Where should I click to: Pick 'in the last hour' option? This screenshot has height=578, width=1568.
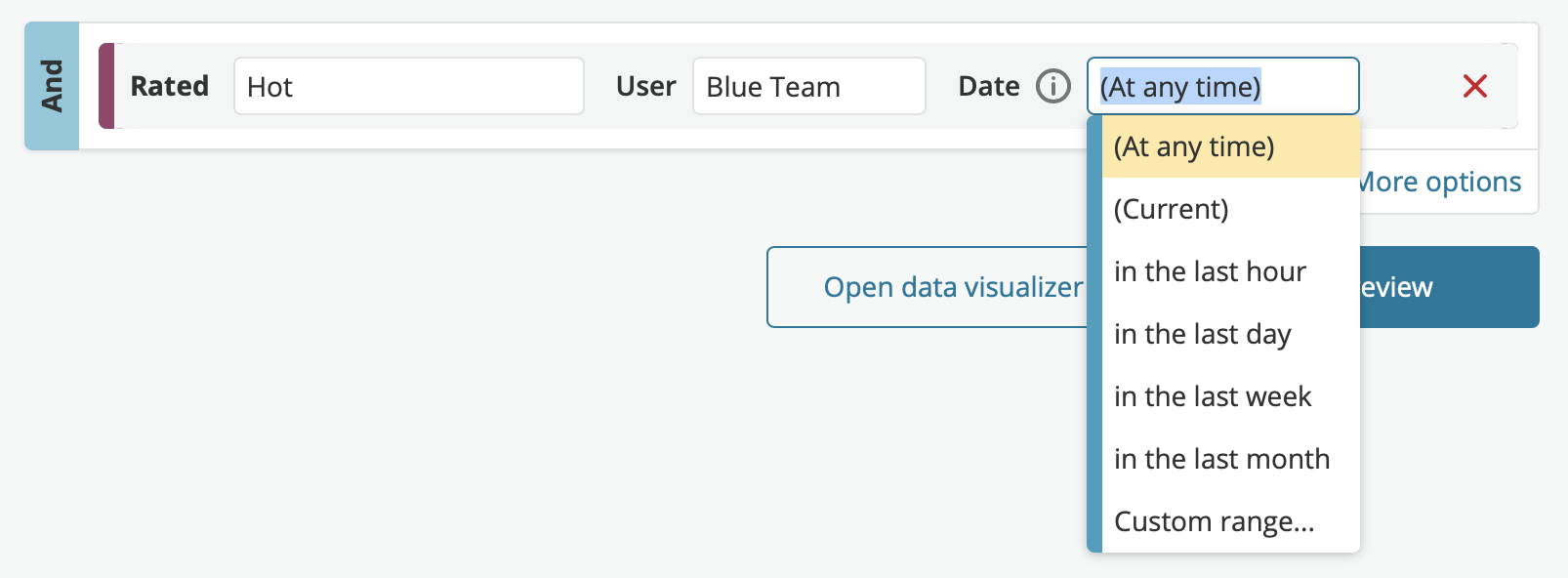[x=1230, y=271]
